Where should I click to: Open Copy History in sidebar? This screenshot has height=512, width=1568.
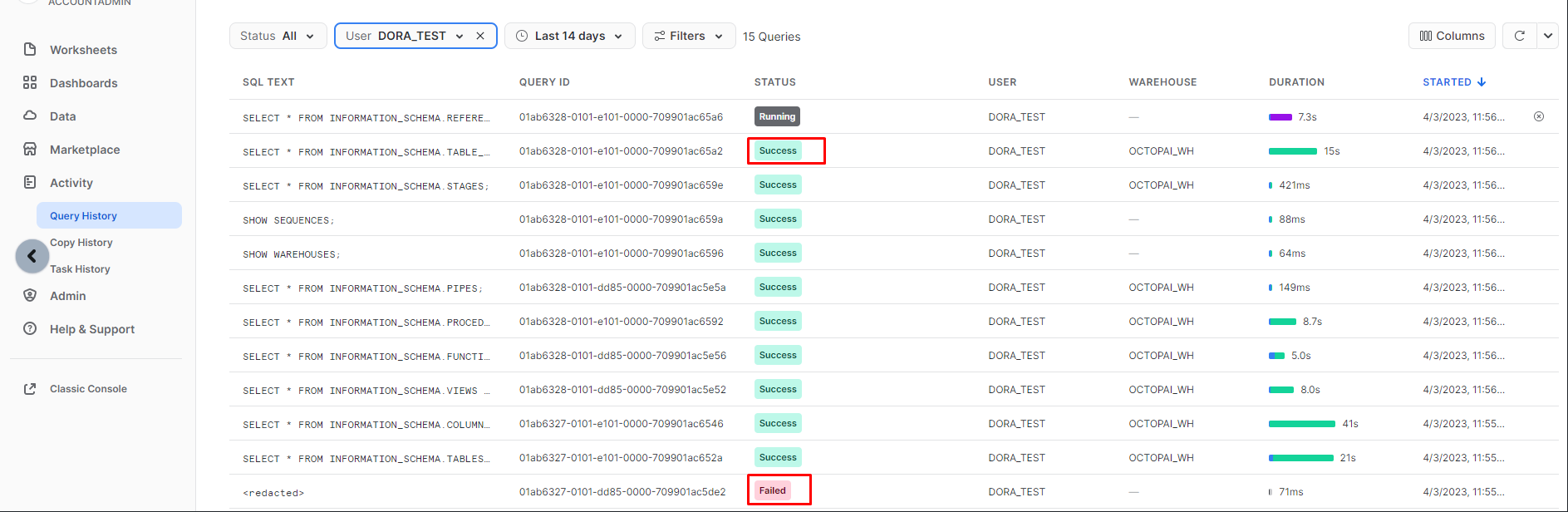tap(81, 243)
